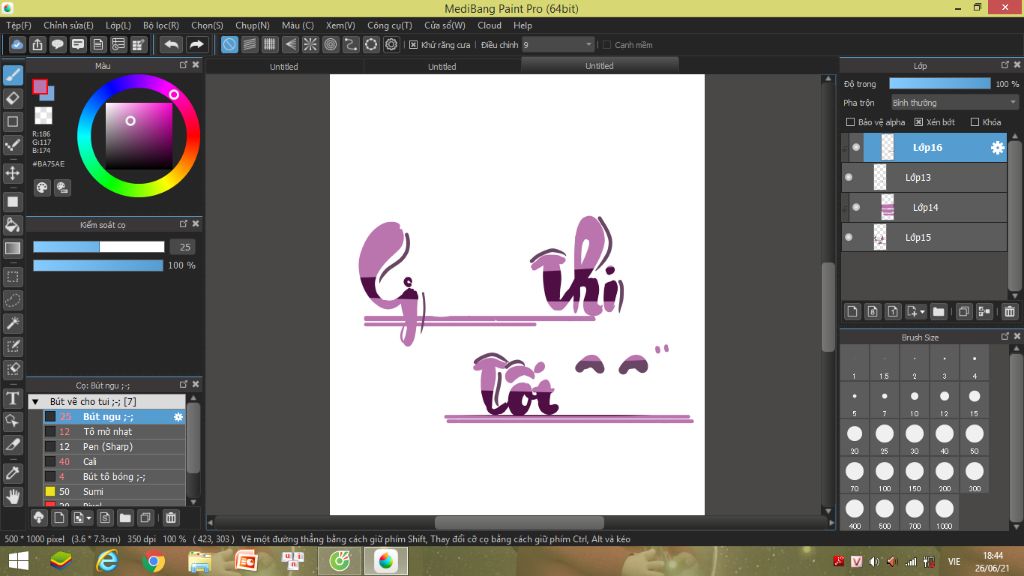
Task: Enable the circle snap guide
Action: (330, 44)
